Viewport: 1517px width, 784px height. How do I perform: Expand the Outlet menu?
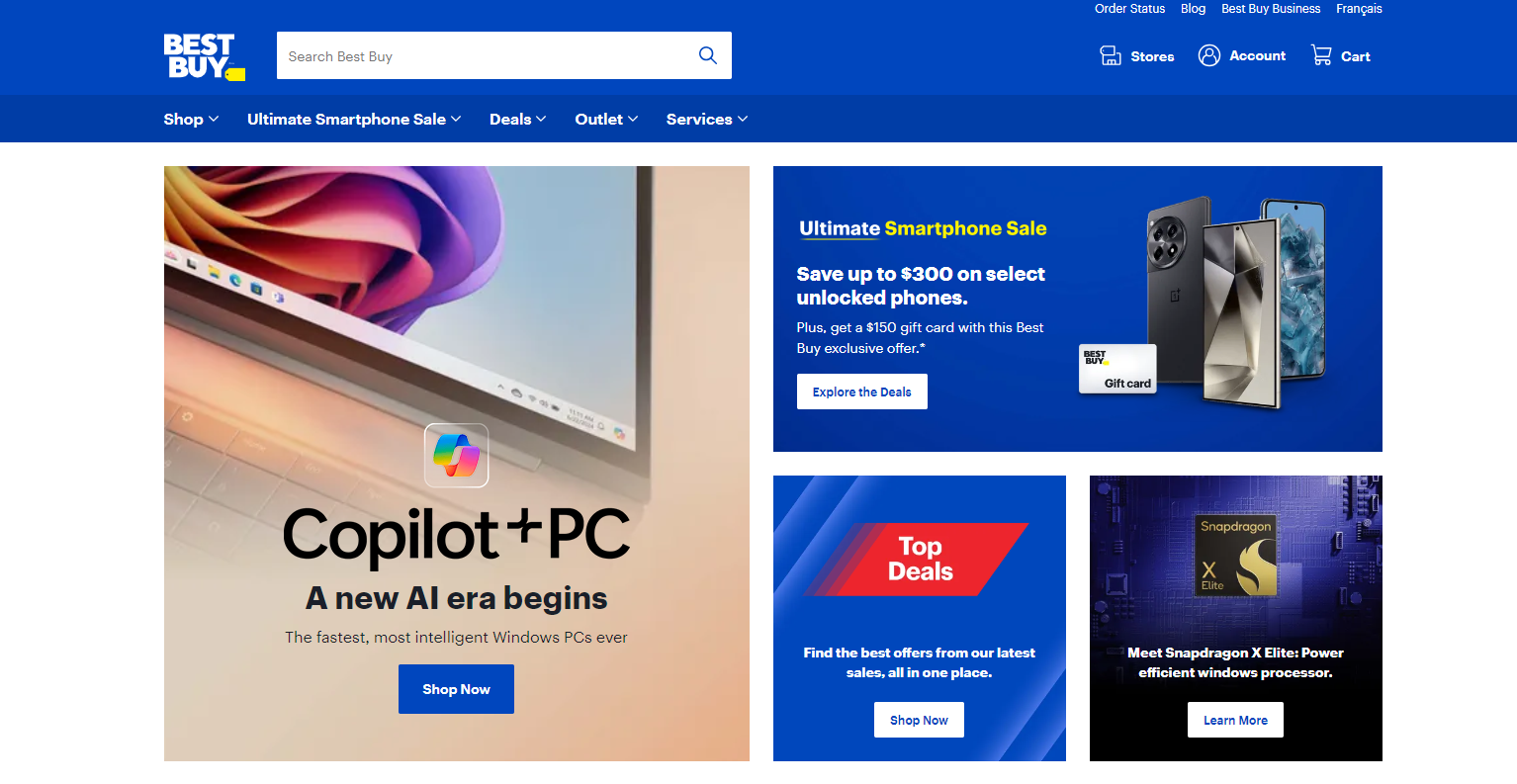click(x=606, y=119)
